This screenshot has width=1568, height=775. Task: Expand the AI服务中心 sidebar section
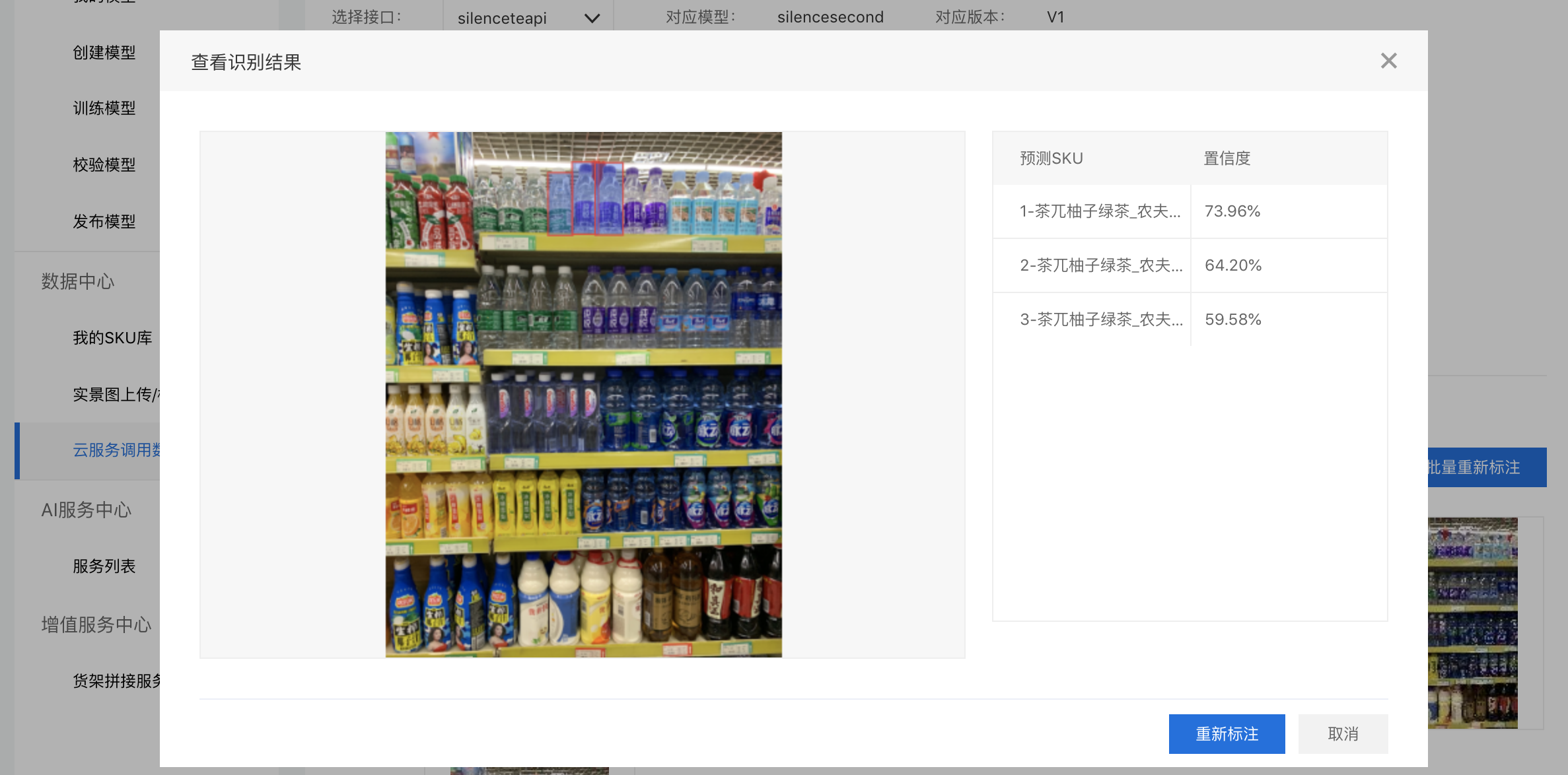click(87, 510)
